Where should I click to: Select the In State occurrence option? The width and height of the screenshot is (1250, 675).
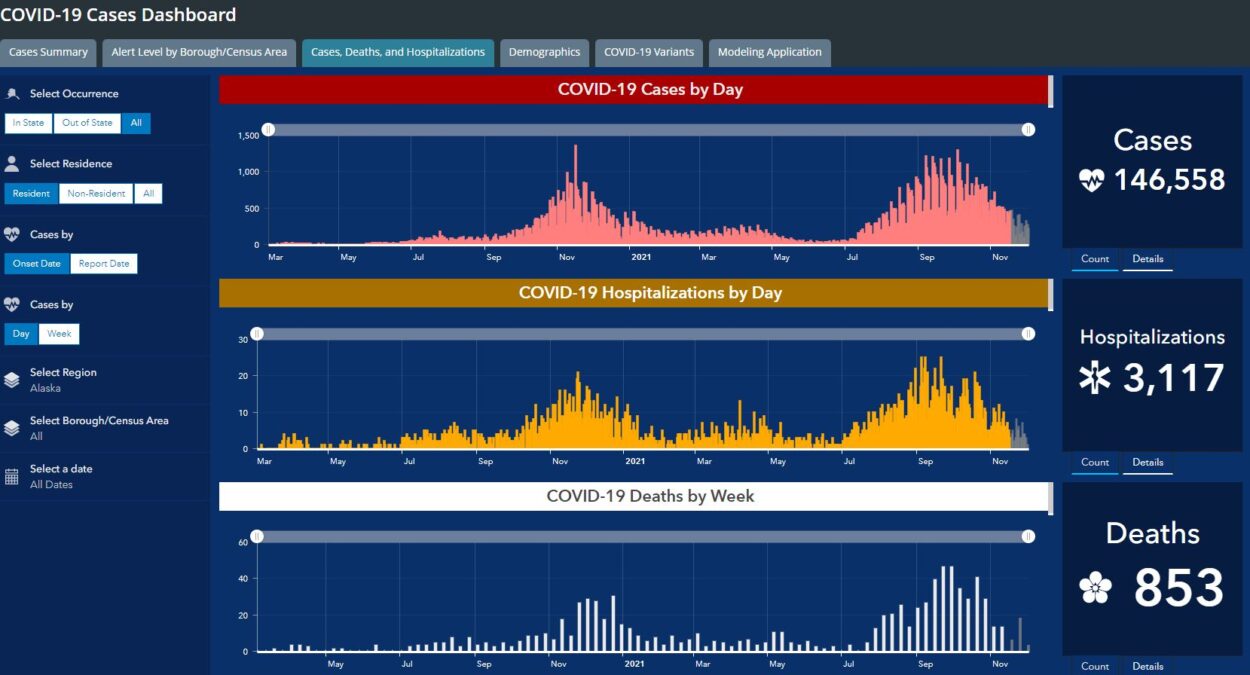[28, 123]
